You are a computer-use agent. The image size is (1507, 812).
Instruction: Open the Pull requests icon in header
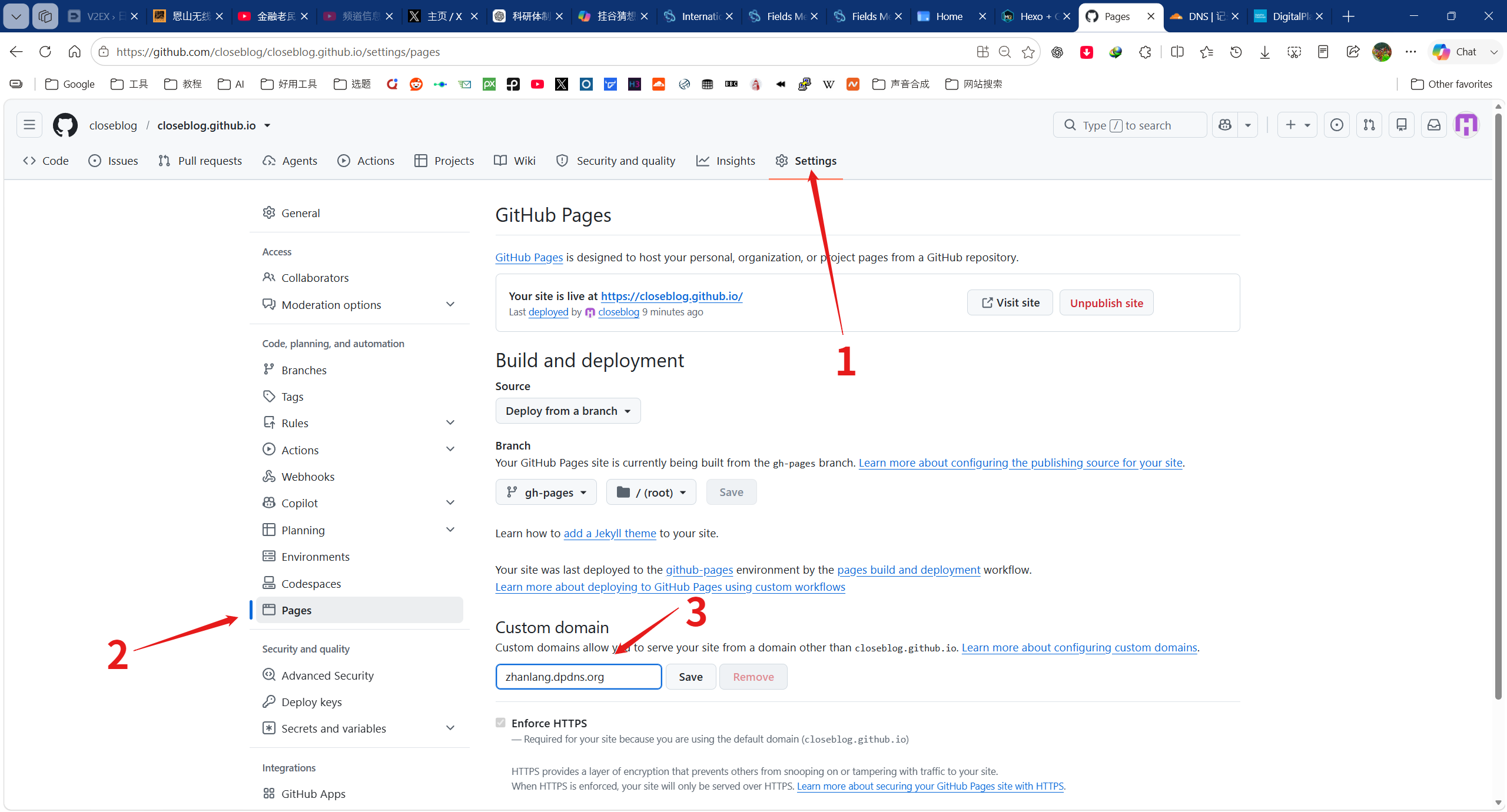[1369, 125]
